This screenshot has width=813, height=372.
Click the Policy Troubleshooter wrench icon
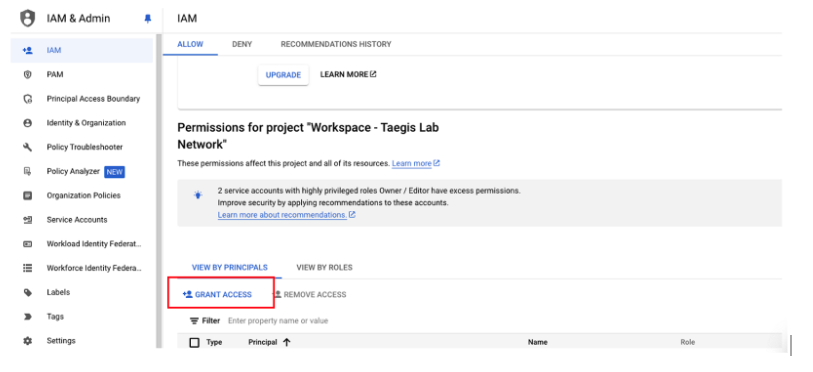(x=27, y=147)
